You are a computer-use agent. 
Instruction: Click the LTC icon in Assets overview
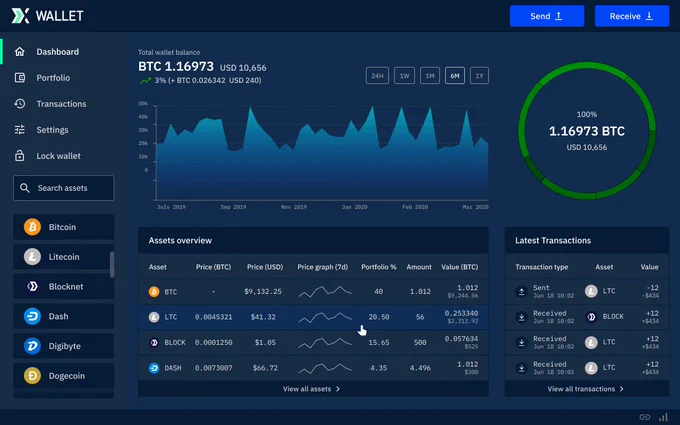[154, 317]
